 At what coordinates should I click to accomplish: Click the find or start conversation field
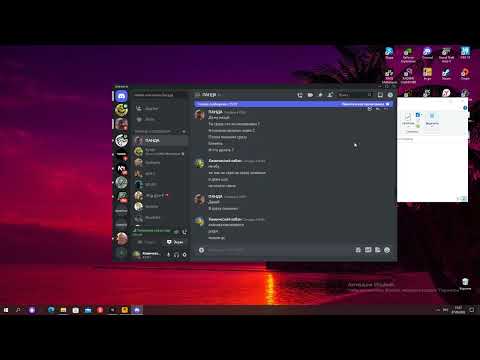(x=159, y=95)
